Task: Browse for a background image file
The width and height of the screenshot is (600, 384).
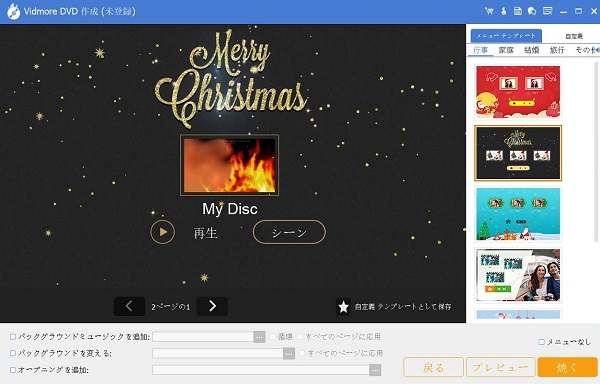Action: [289, 353]
